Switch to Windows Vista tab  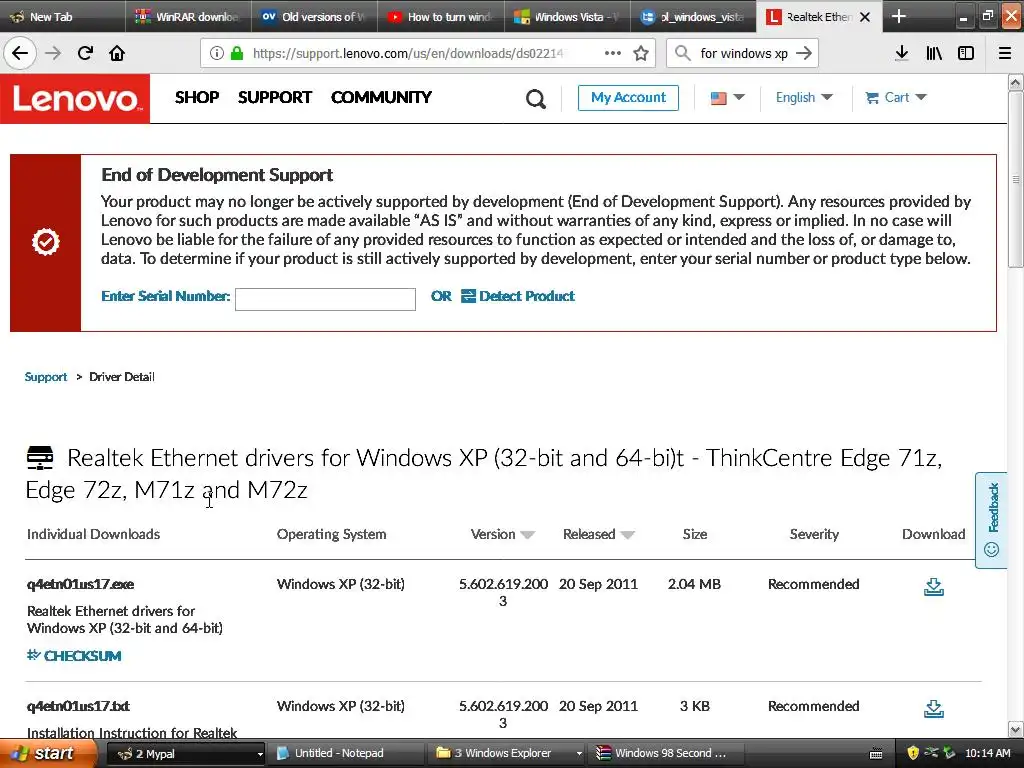[567, 16]
